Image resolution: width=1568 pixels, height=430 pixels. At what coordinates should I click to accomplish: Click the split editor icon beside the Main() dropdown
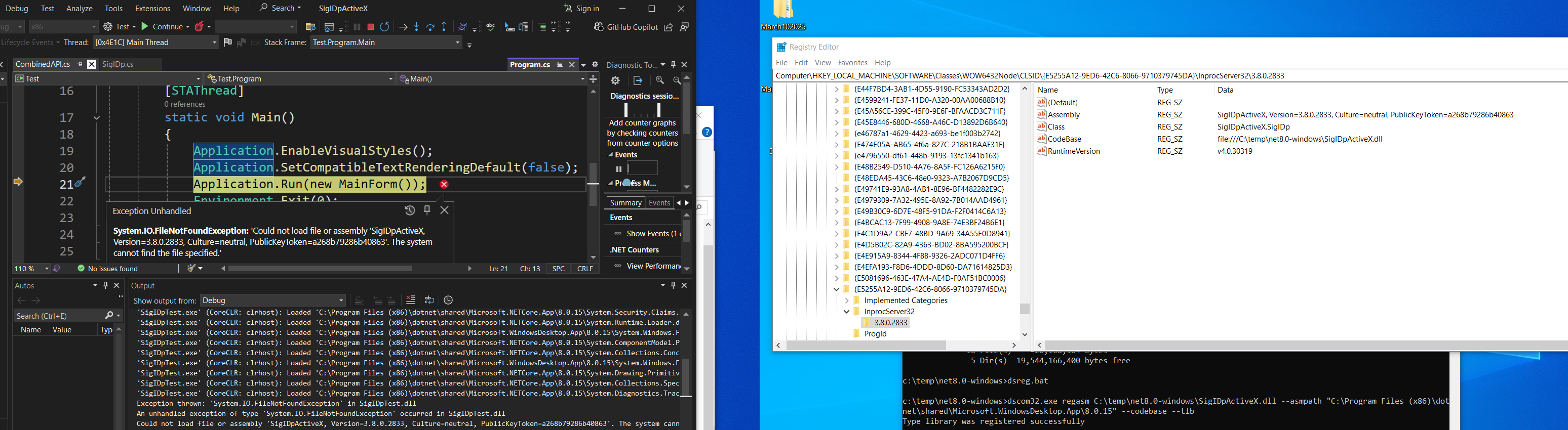594,78
